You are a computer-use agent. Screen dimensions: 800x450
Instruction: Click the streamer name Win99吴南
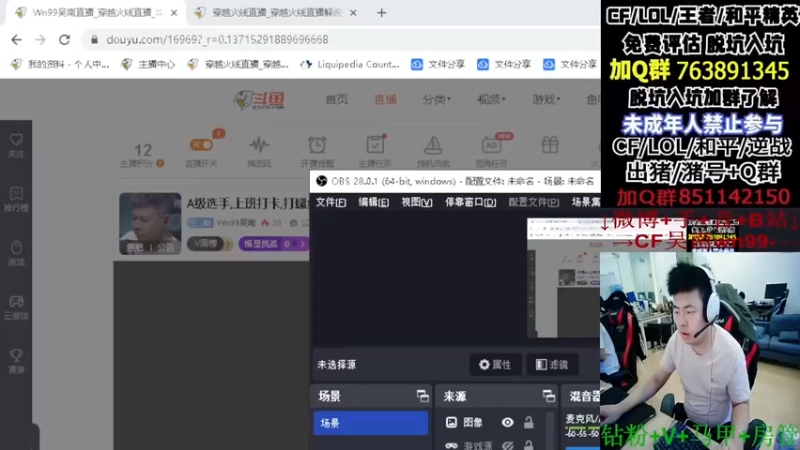[x=236, y=223]
